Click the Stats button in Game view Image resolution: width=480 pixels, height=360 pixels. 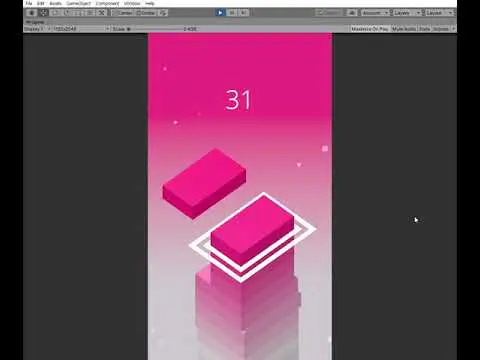coord(424,29)
